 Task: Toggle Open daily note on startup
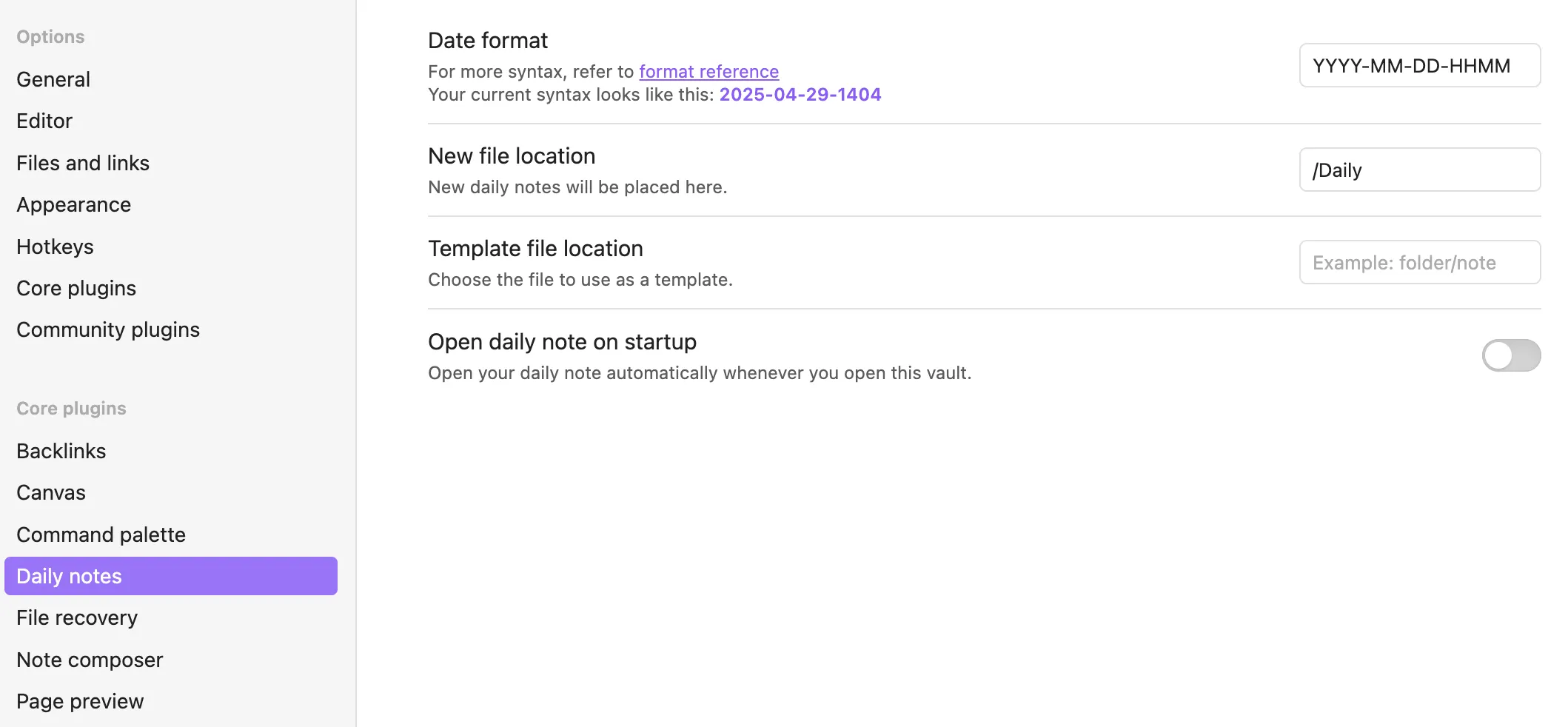tap(1511, 355)
